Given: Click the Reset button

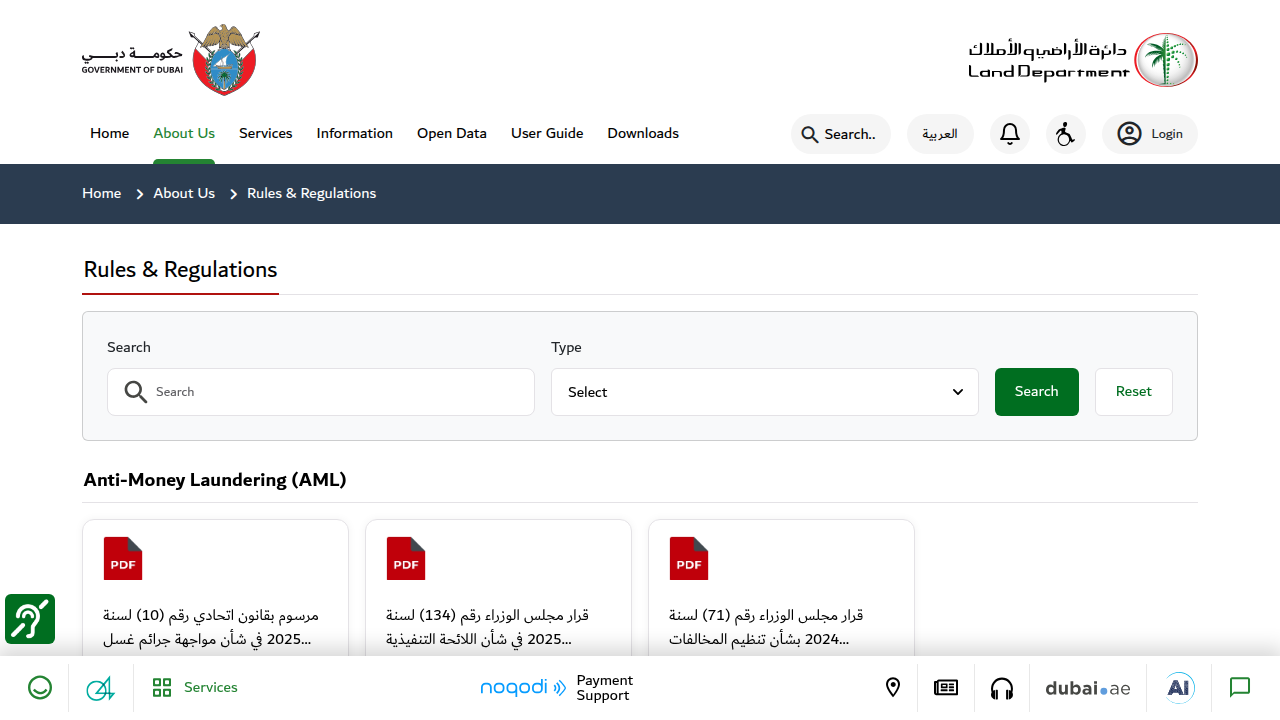Looking at the screenshot, I should [x=1134, y=392].
